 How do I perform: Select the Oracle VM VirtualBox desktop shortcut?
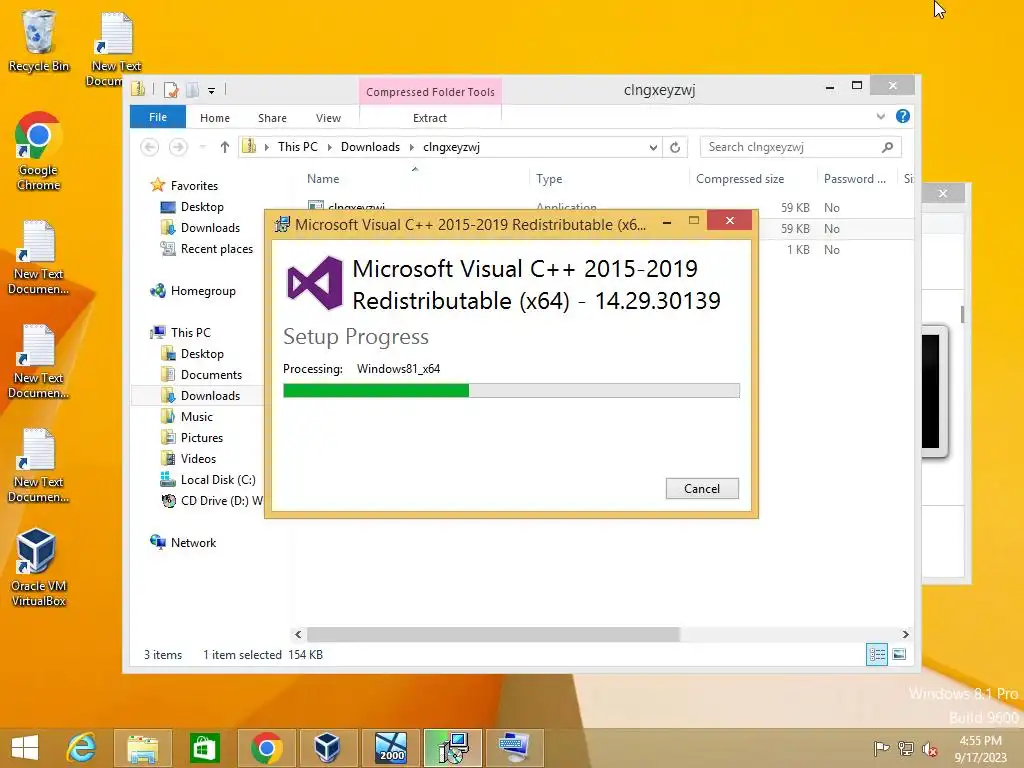(38, 568)
